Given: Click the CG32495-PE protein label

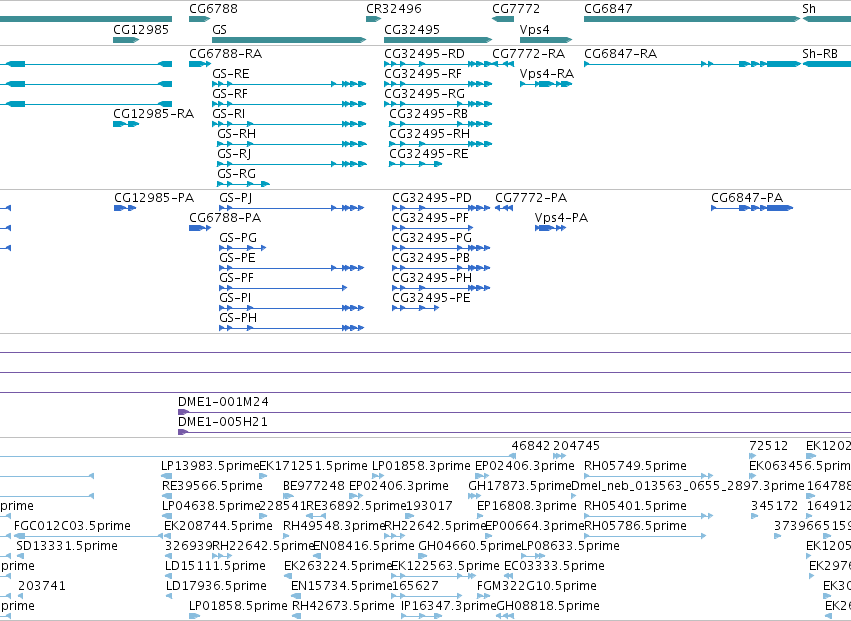Looking at the screenshot, I should tap(431, 298).
